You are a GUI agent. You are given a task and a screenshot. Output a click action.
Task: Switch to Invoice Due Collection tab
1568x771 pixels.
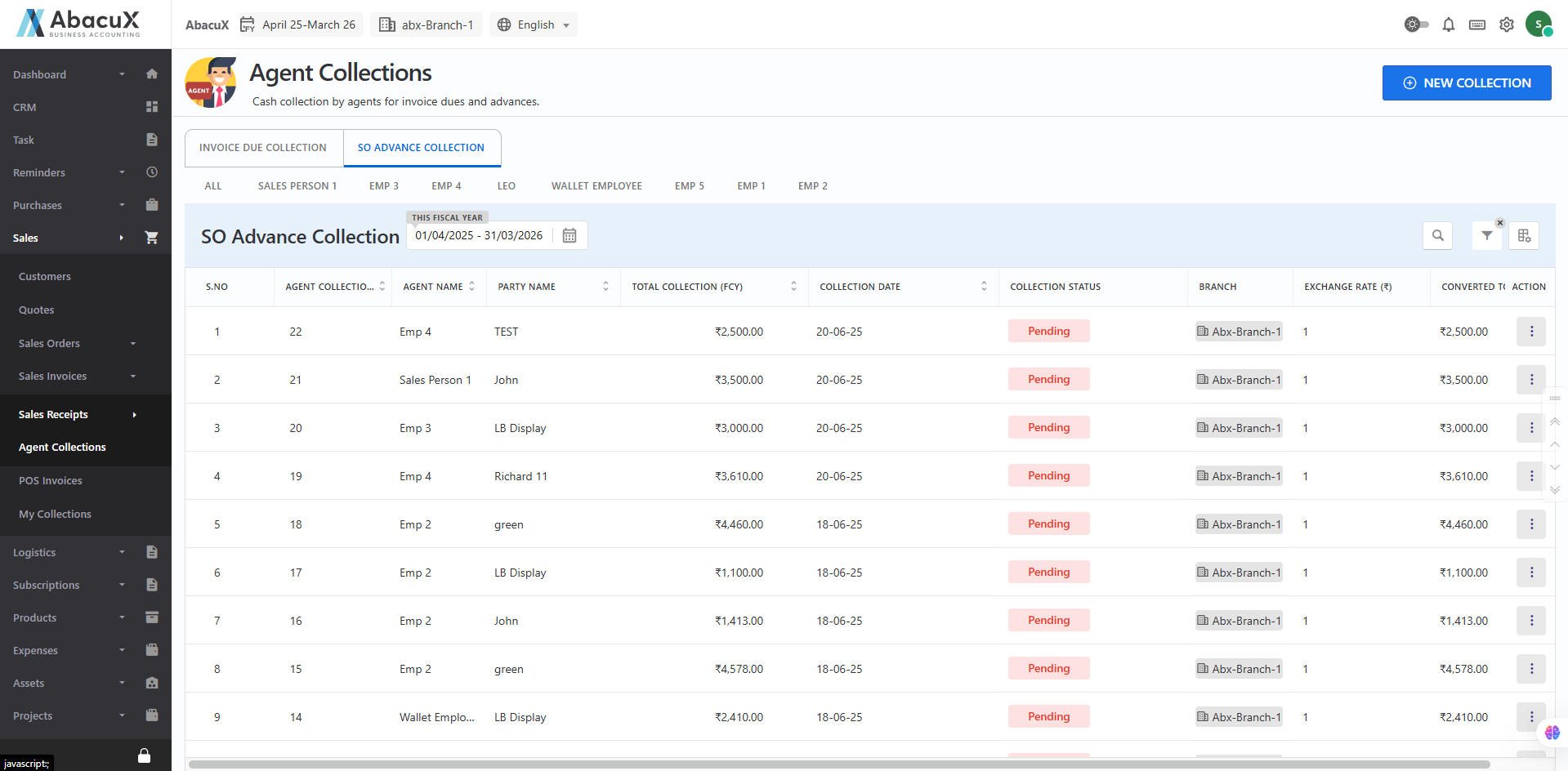[263, 148]
